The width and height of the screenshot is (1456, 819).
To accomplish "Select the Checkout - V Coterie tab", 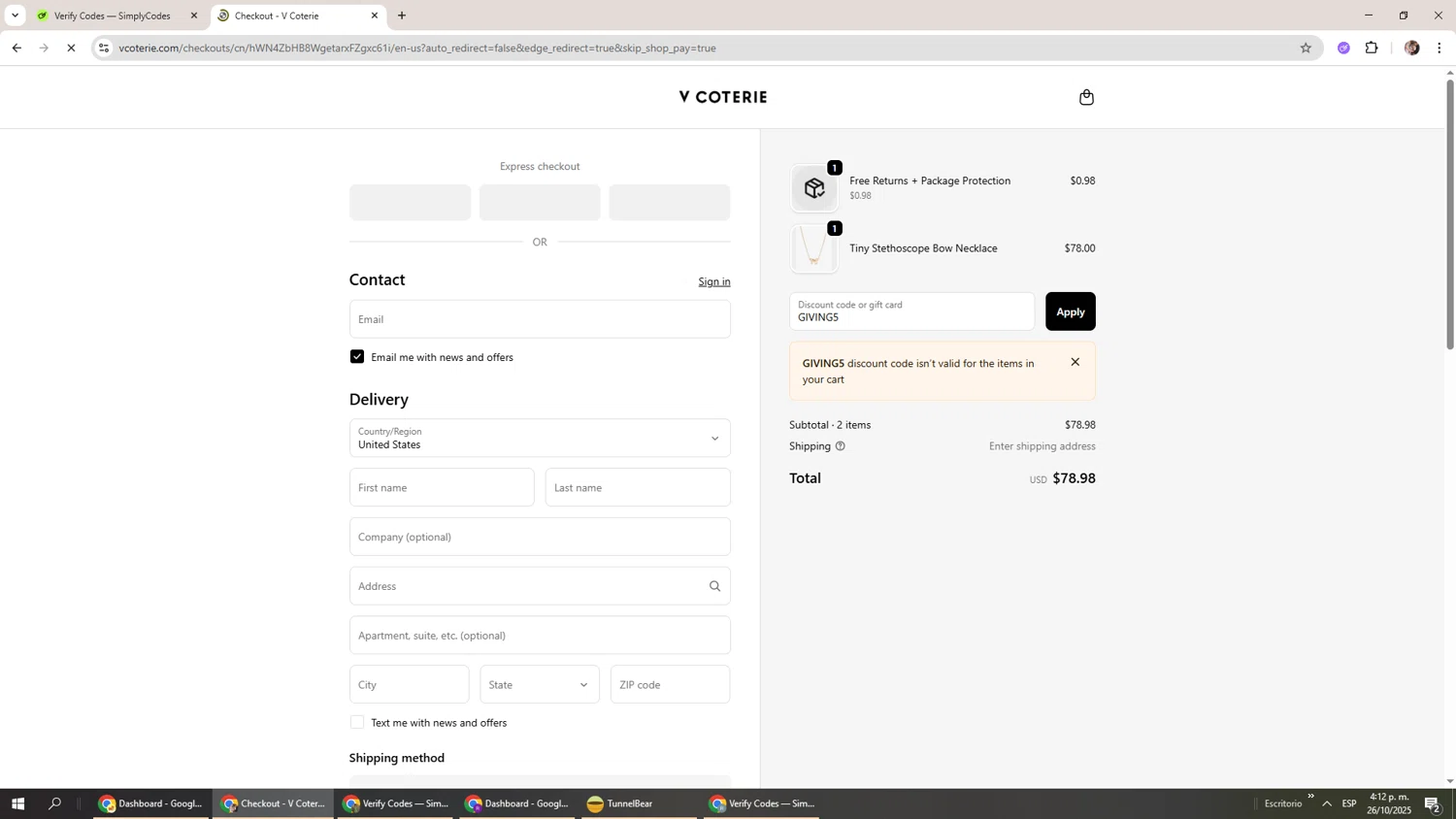I will [x=297, y=16].
